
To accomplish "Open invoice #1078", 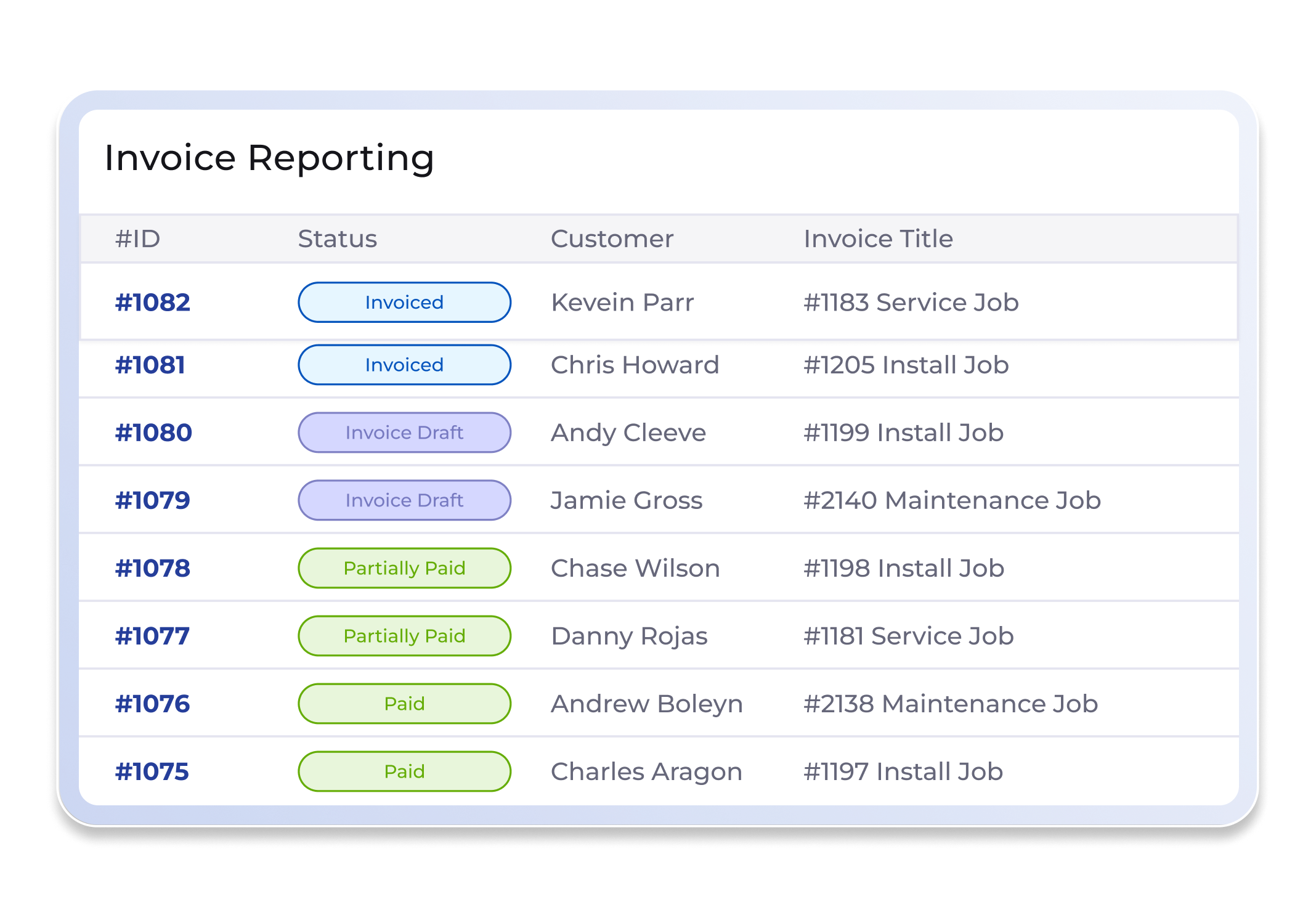I will pyautogui.click(x=153, y=569).
